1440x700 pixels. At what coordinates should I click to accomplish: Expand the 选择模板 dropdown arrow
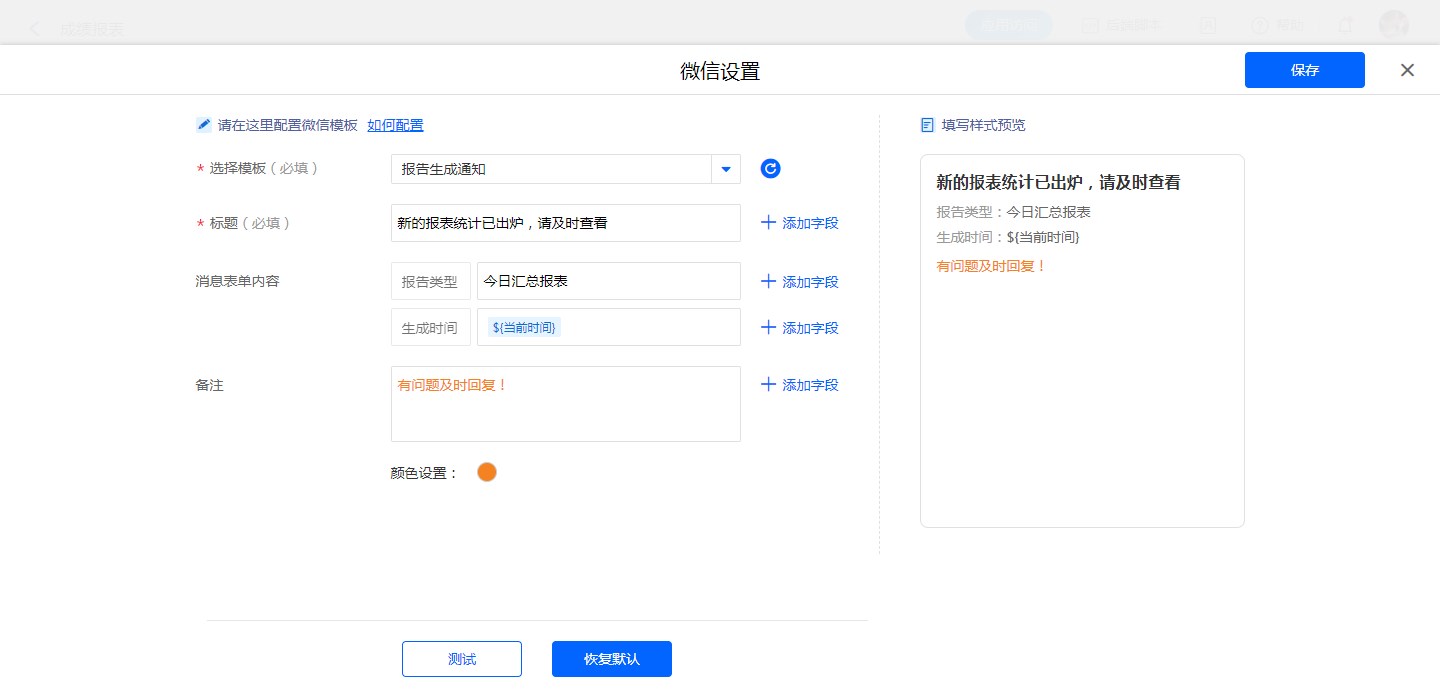(726, 169)
